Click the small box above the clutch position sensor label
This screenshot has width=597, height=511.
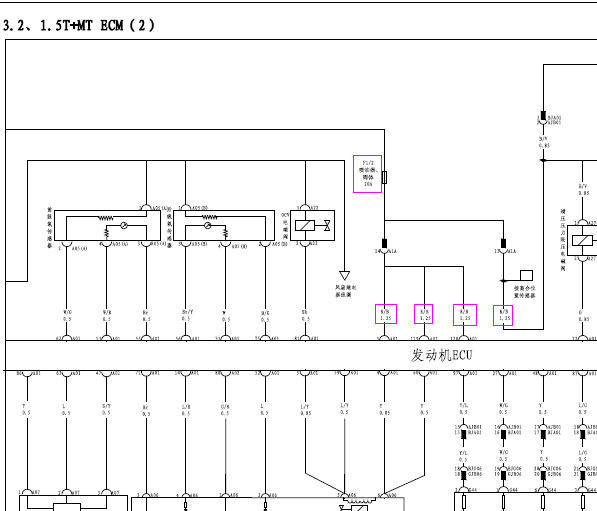tap(526, 275)
